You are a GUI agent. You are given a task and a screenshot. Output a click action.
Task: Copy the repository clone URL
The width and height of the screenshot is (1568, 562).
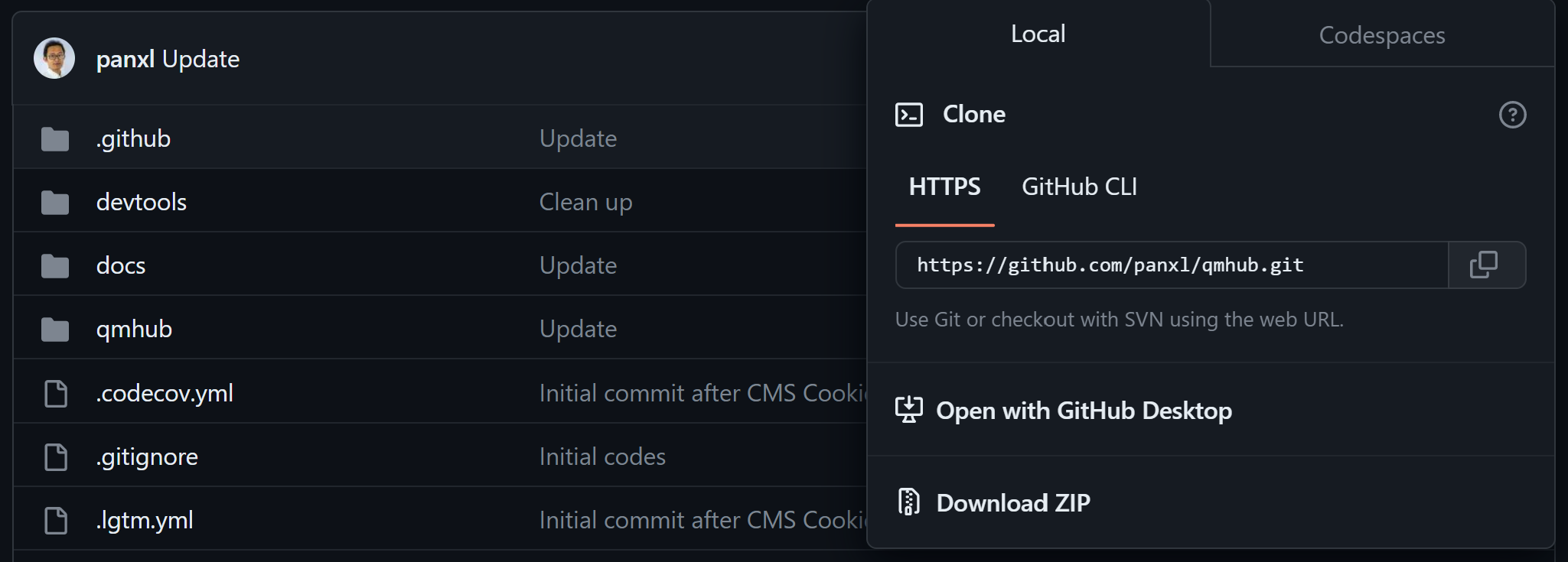(x=1485, y=265)
